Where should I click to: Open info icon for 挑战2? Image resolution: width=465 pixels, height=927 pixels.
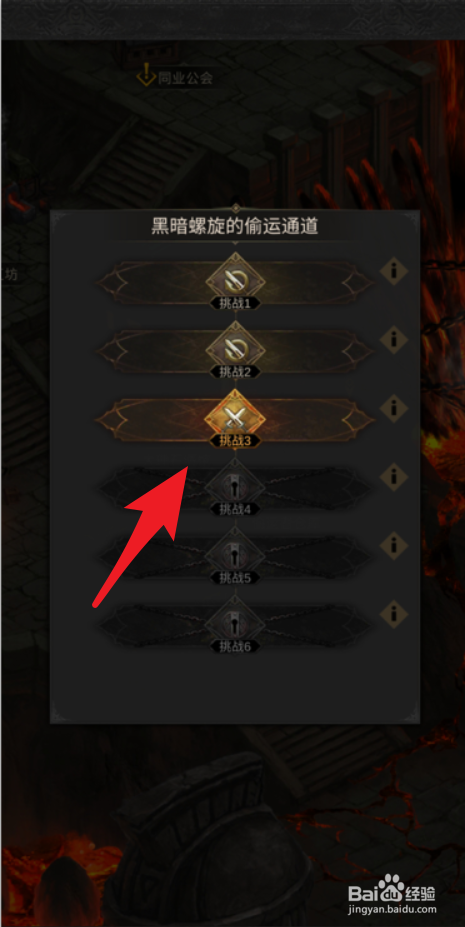tap(394, 339)
